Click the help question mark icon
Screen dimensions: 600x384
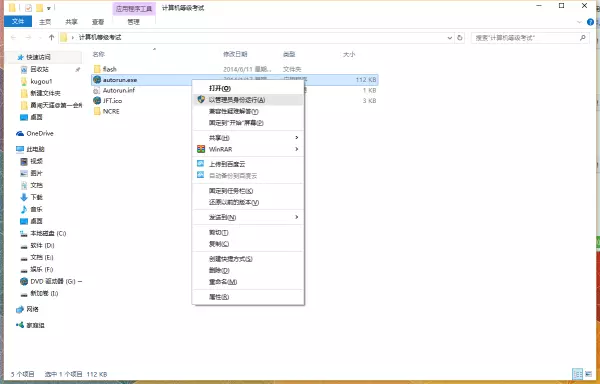(x=591, y=22)
